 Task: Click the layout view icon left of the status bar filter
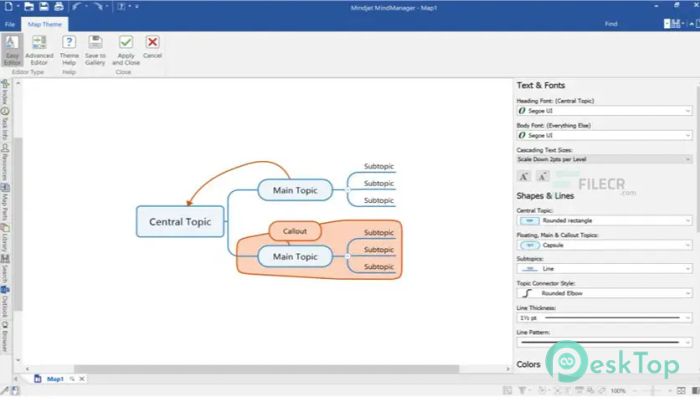pos(508,391)
